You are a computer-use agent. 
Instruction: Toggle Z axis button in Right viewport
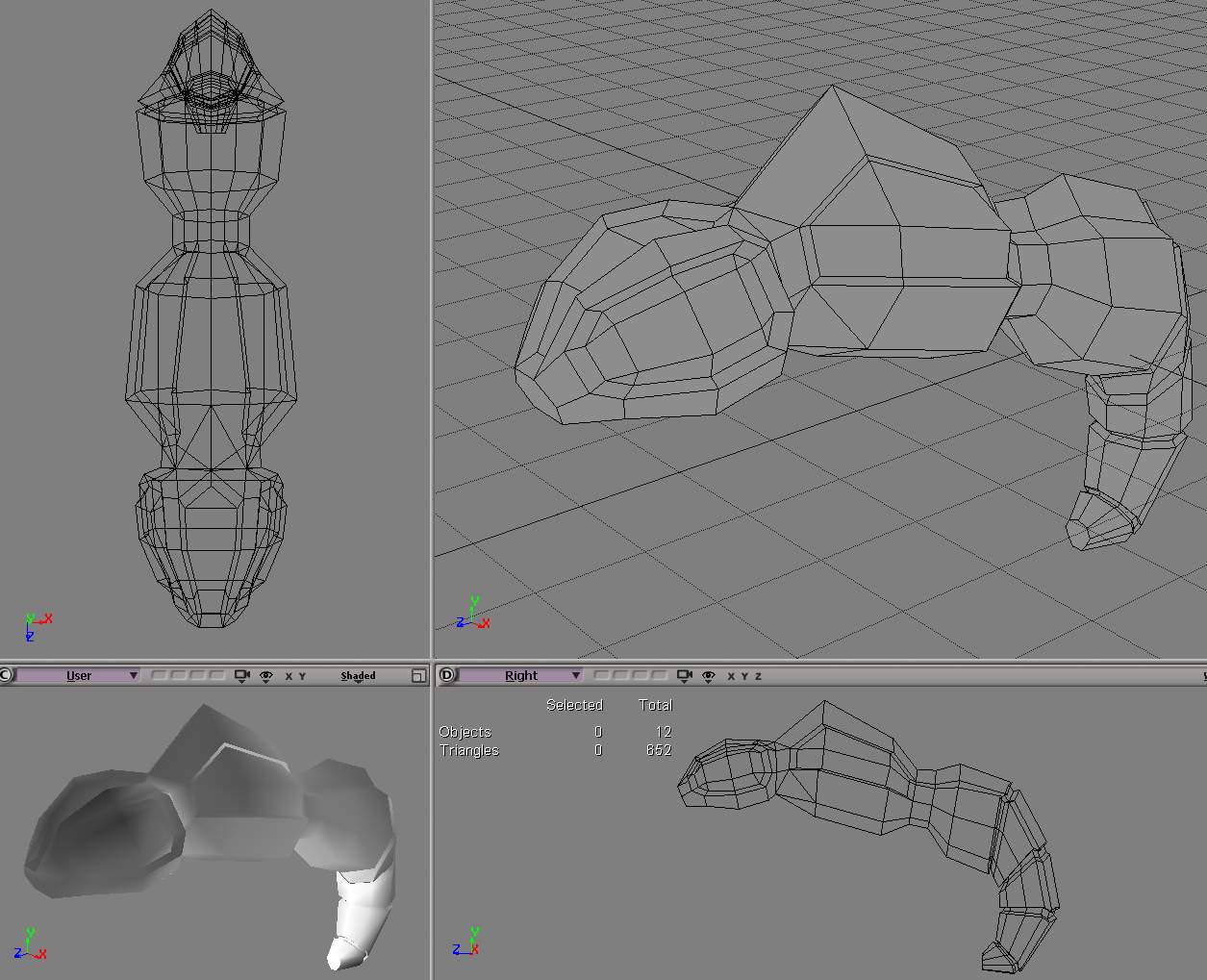tap(758, 676)
